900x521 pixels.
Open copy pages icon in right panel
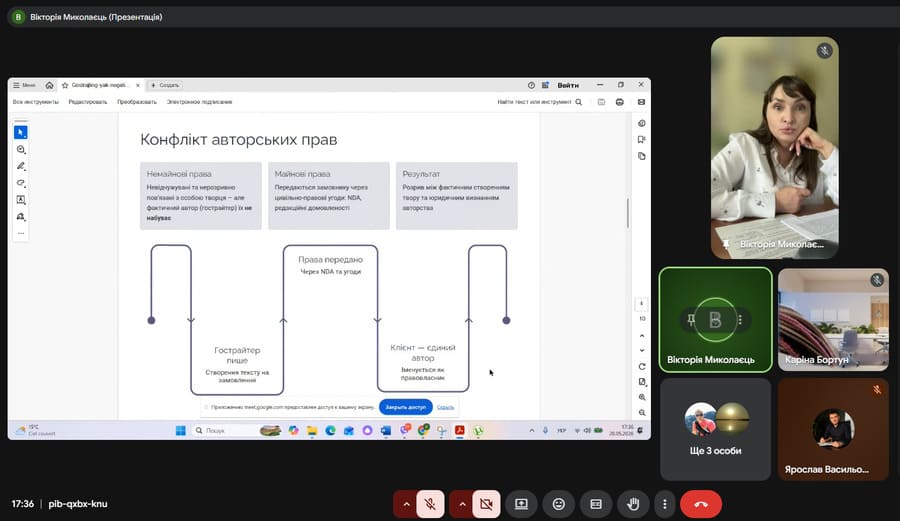coord(642,156)
